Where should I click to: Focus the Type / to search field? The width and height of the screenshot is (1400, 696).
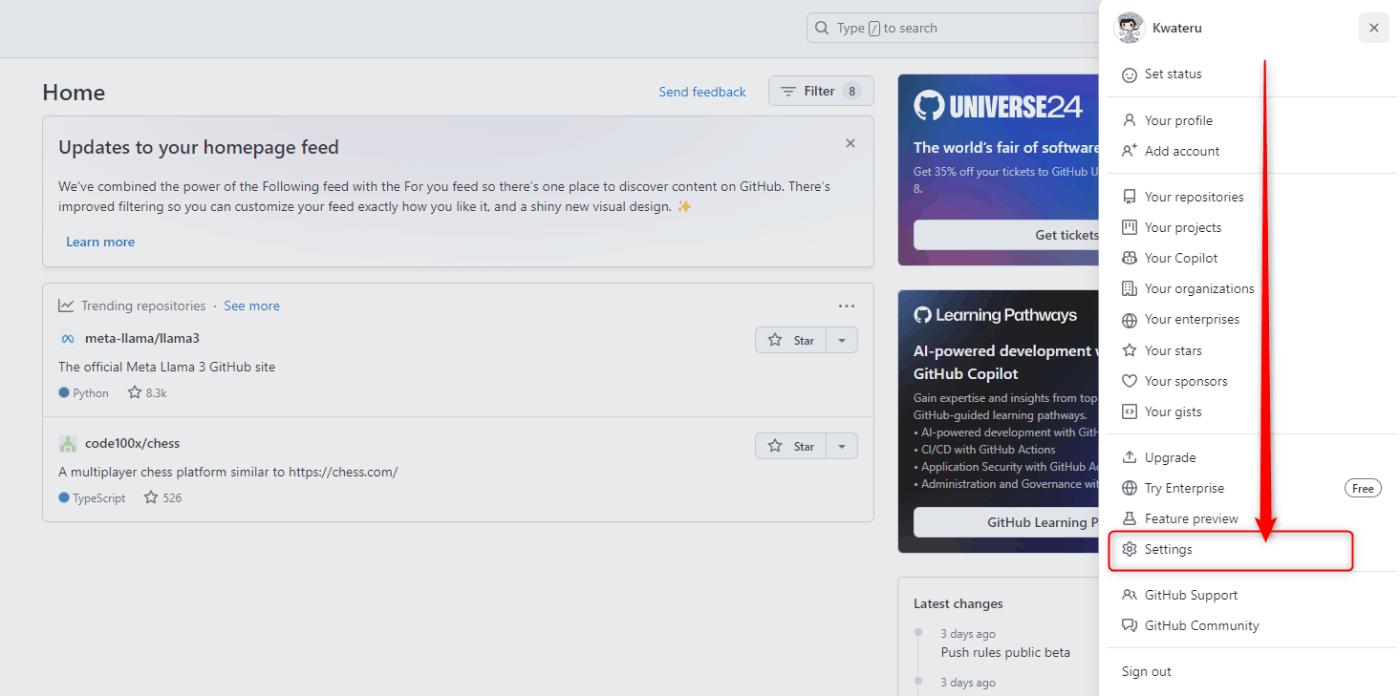(952, 28)
